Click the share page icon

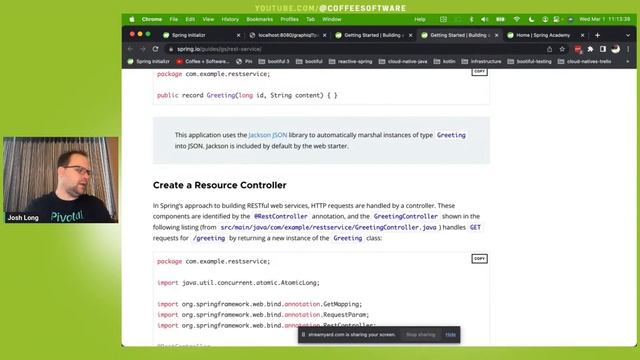549,49
